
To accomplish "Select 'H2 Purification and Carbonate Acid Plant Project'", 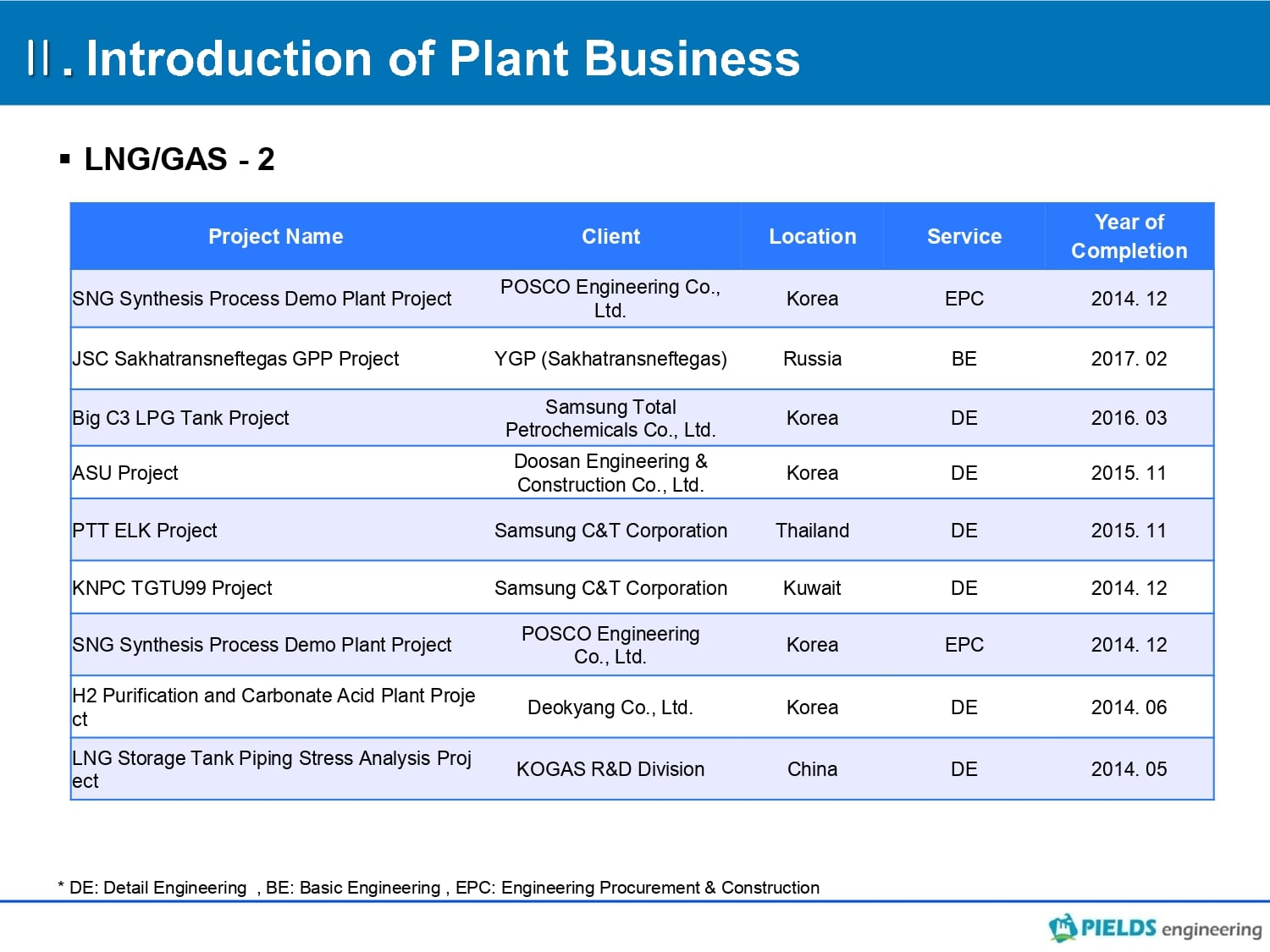I will (273, 707).
